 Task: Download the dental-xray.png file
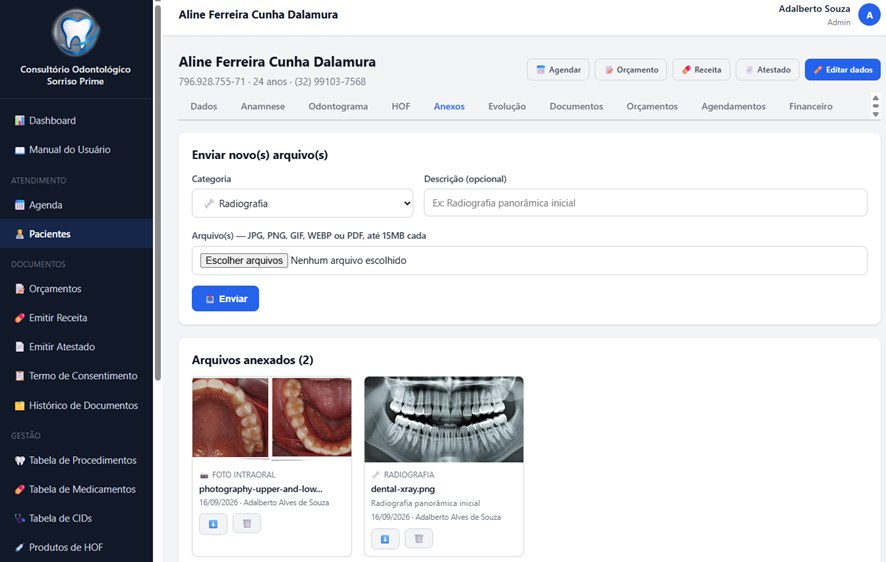click(385, 539)
